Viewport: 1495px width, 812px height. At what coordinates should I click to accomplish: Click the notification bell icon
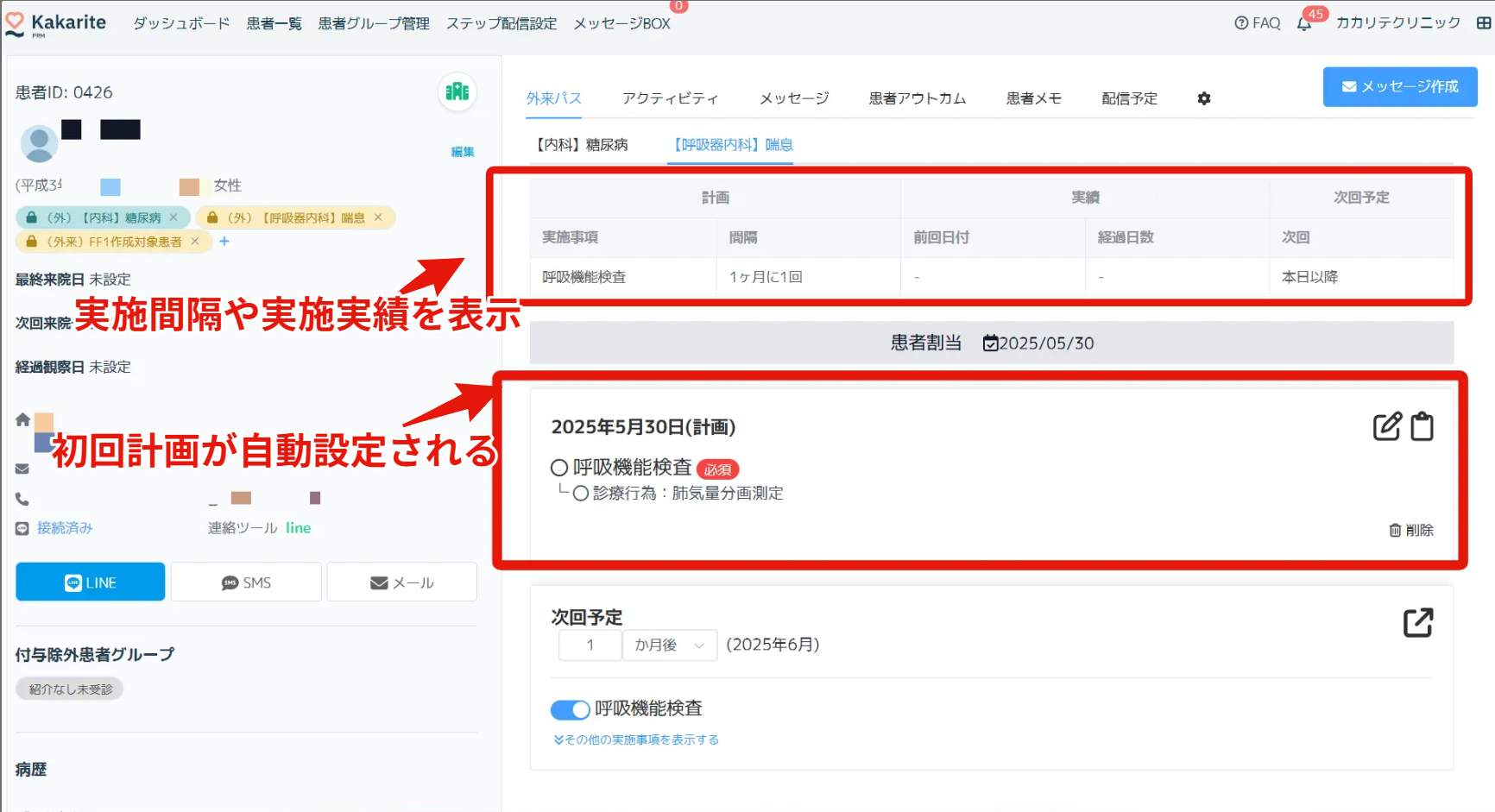click(1303, 24)
